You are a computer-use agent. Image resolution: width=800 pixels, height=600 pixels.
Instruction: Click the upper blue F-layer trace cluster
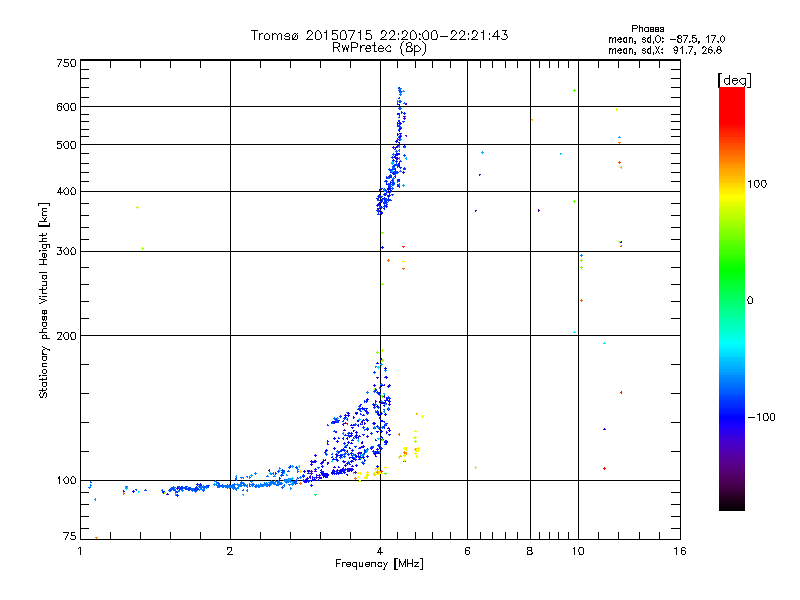click(x=392, y=151)
